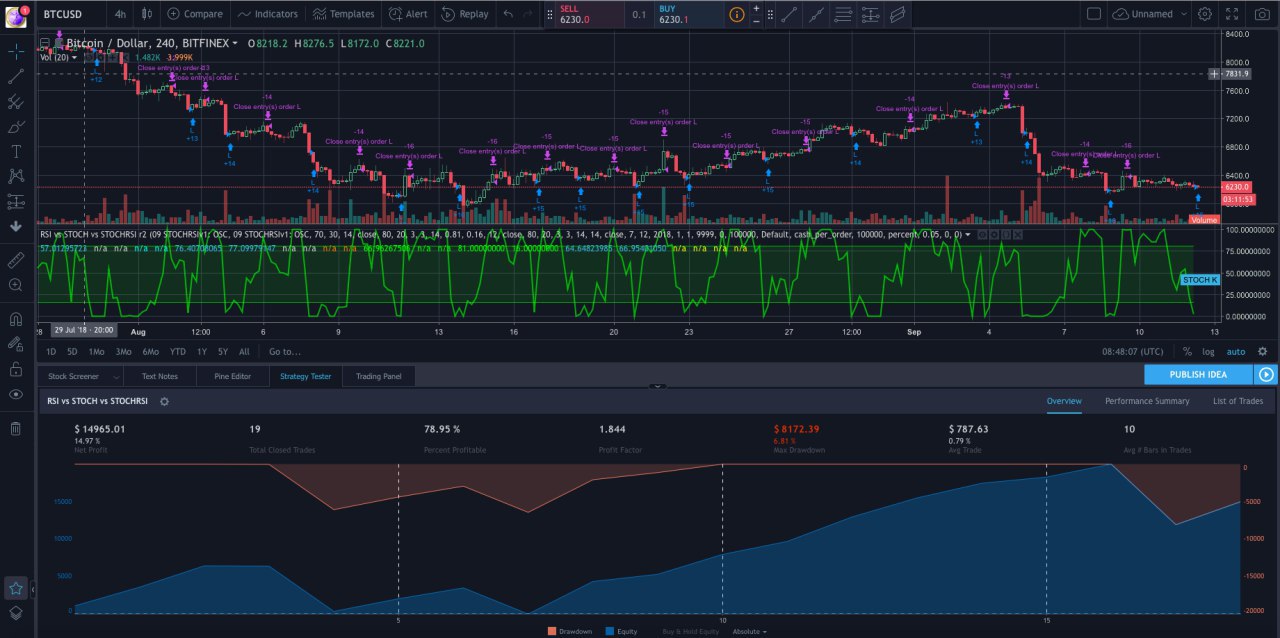Open the Indicators menu

(x=267, y=14)
